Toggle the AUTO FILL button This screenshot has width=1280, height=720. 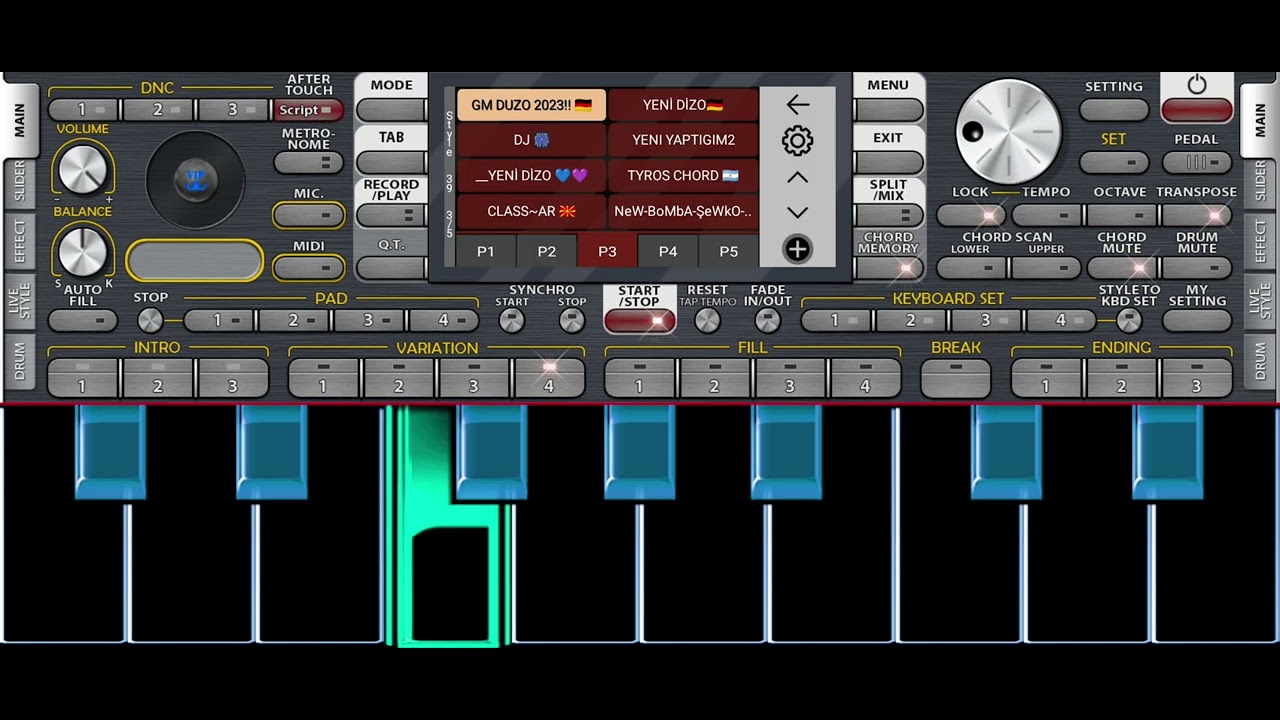pos(83,320)
